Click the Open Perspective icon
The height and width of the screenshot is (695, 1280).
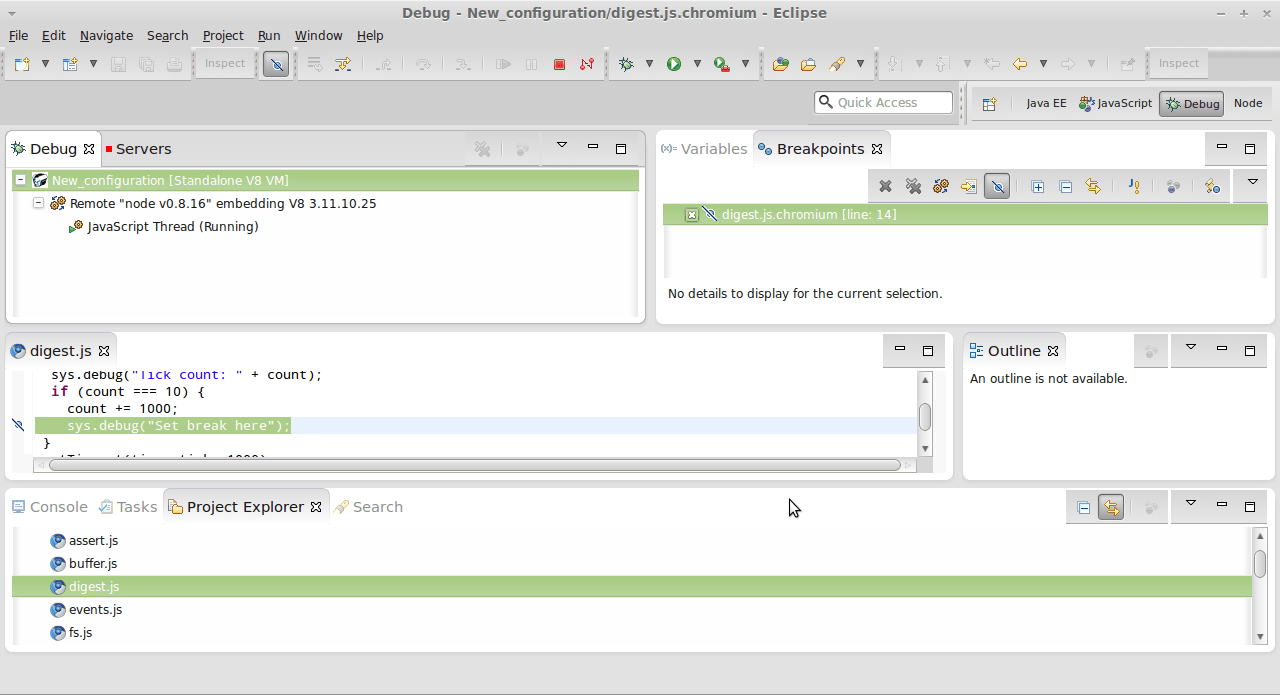[989, 104]
